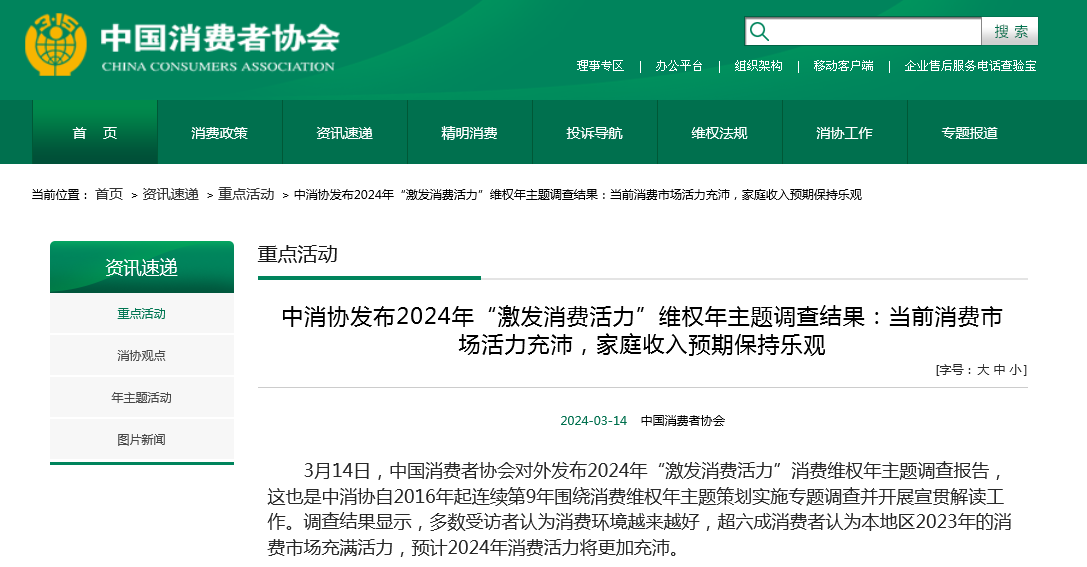Click the 资讯速递 sidebar header

click(x=141, y=267)
